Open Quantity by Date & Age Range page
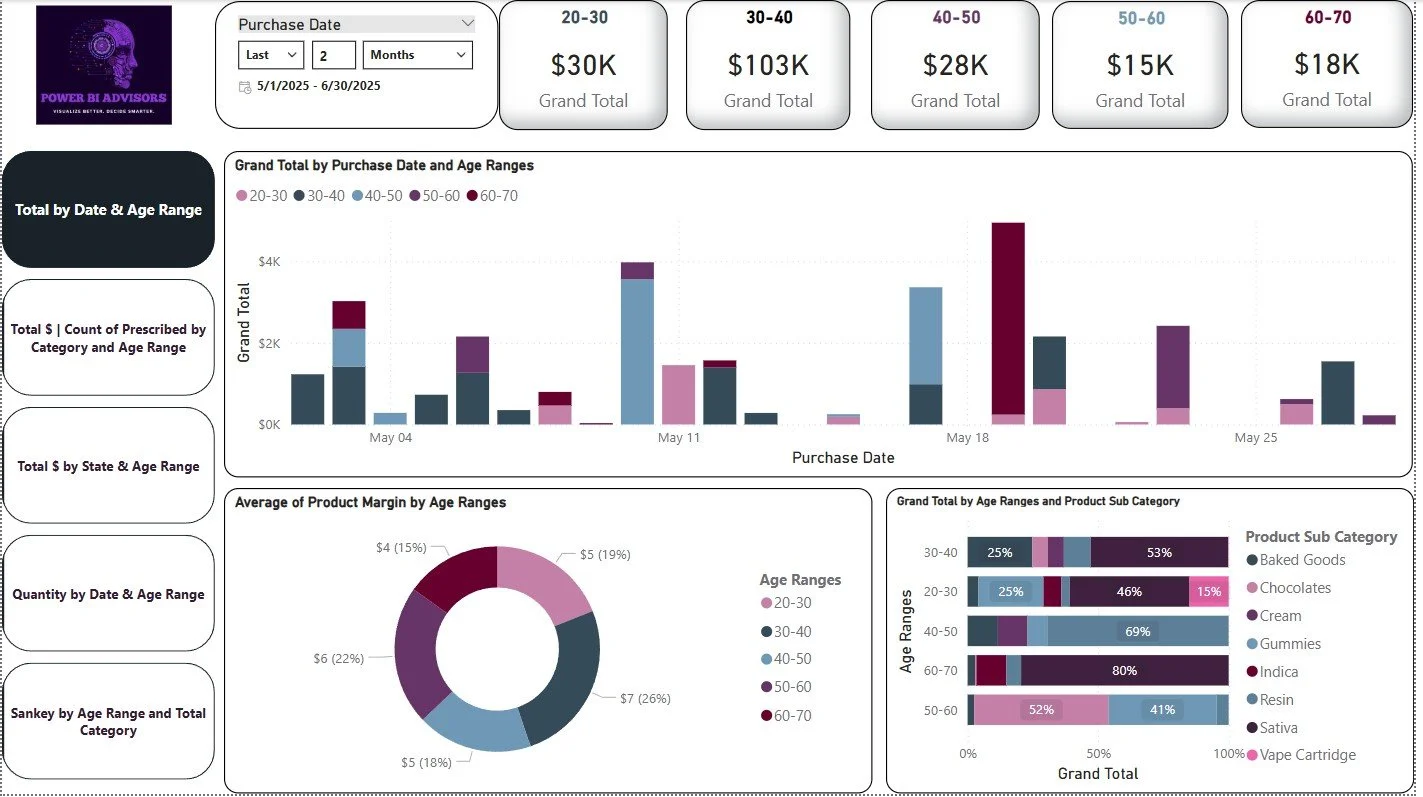Viewport: 1423px width, 797px height. pos(109,594)
